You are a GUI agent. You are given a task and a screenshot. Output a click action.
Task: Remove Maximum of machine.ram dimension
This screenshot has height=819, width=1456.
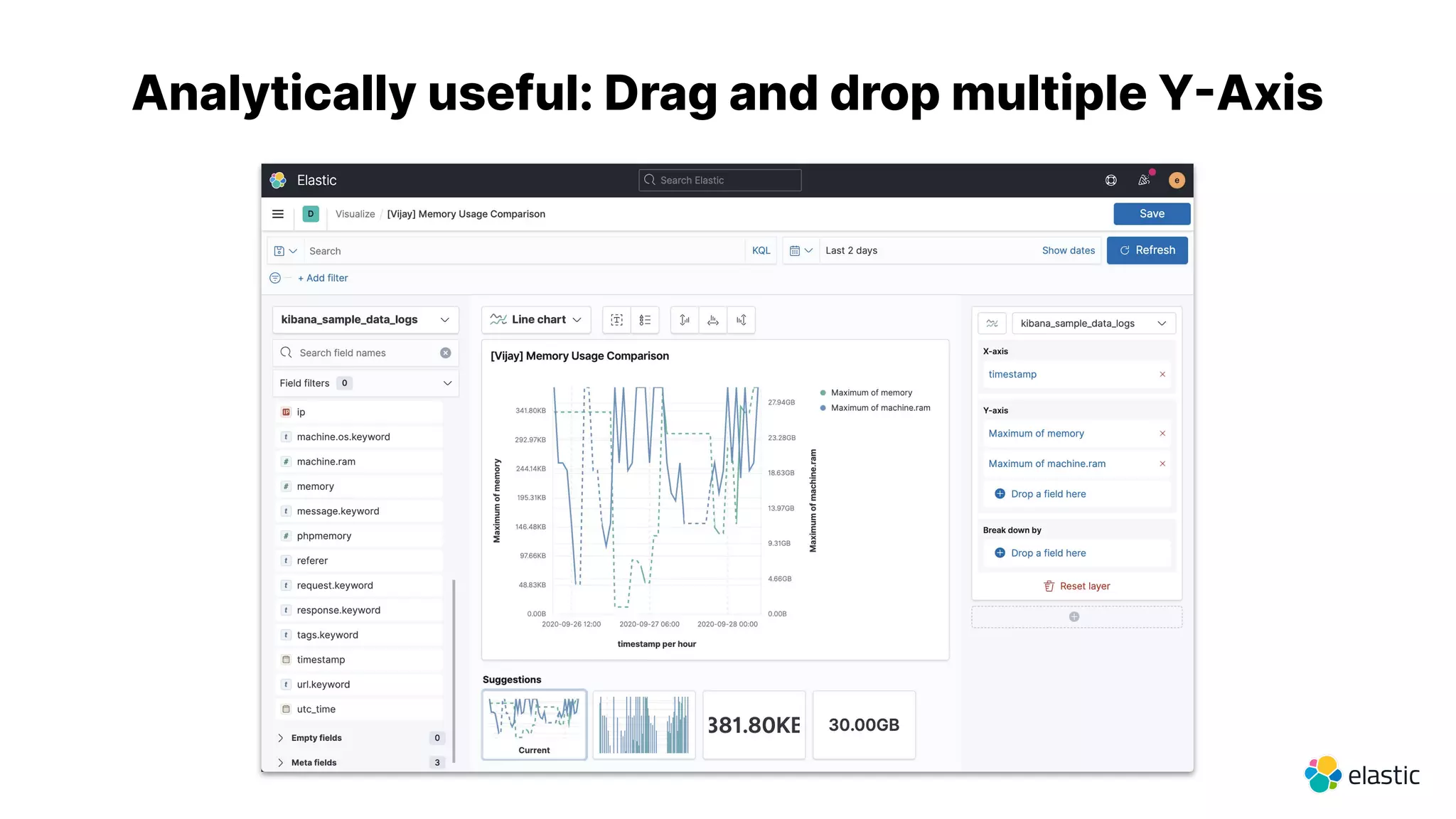[1162, 464]
